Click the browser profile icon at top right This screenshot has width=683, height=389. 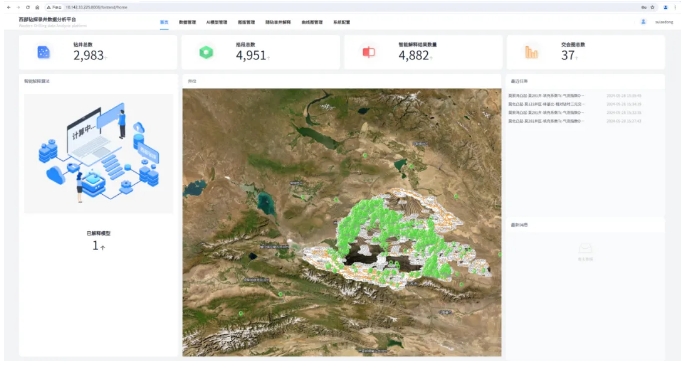[x=665, y=7]
